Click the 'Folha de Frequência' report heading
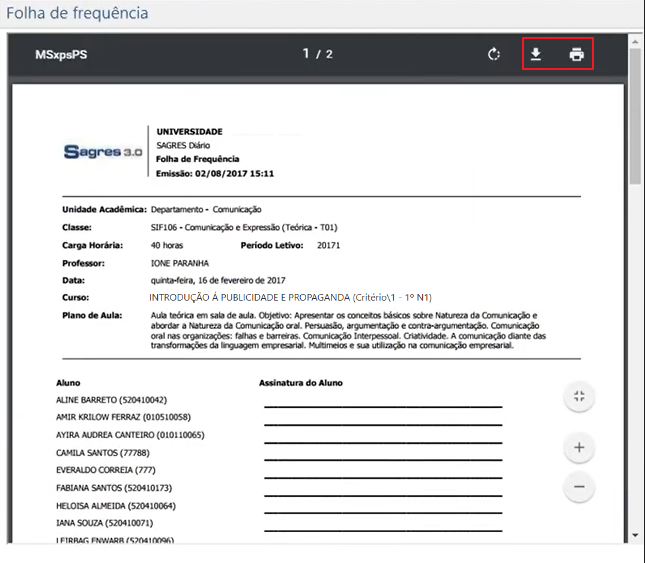The image size is (645, 563). (x=197, y=159)
